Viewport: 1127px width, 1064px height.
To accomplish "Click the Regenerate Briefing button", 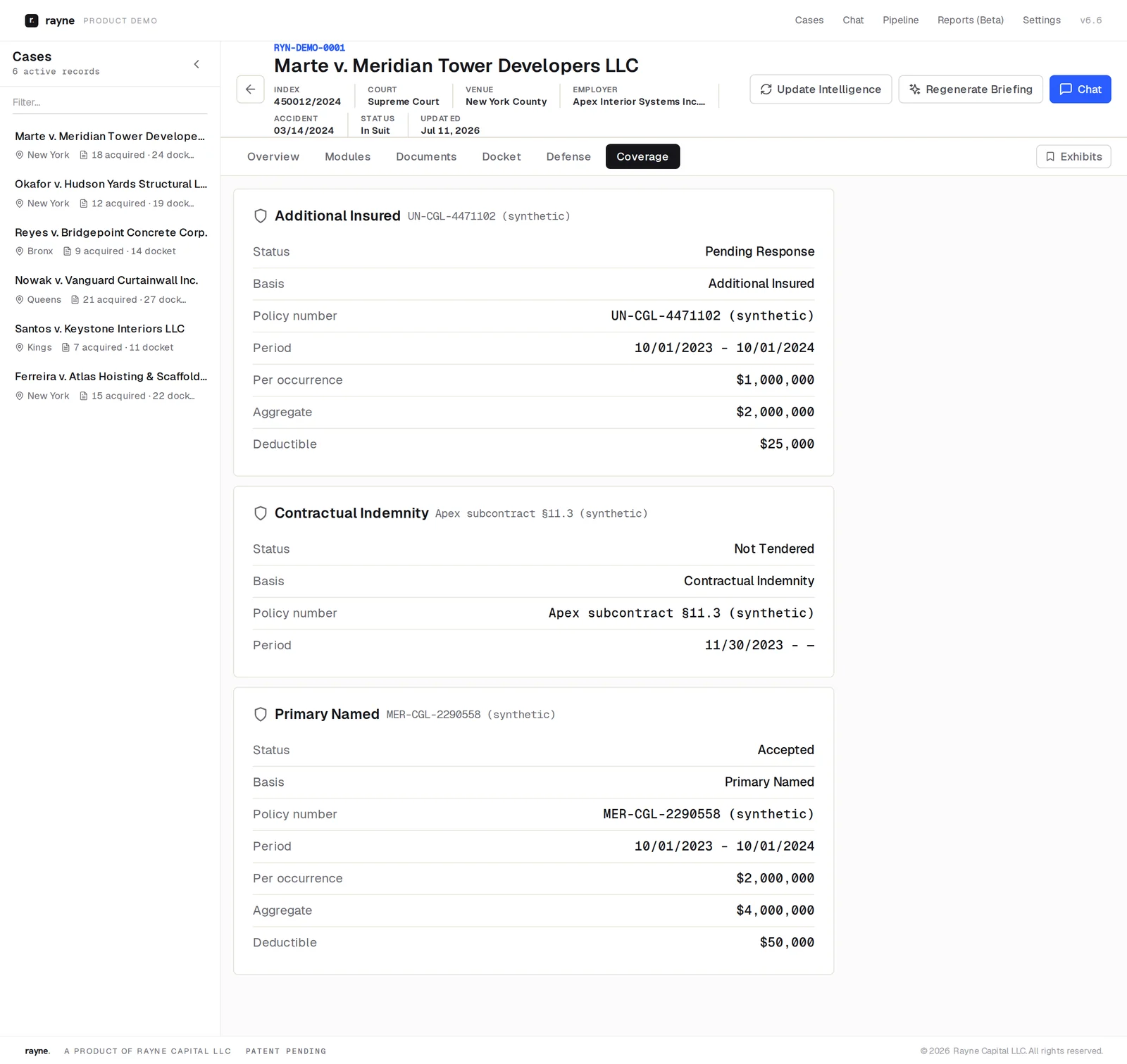I will (x=971, y=89).
